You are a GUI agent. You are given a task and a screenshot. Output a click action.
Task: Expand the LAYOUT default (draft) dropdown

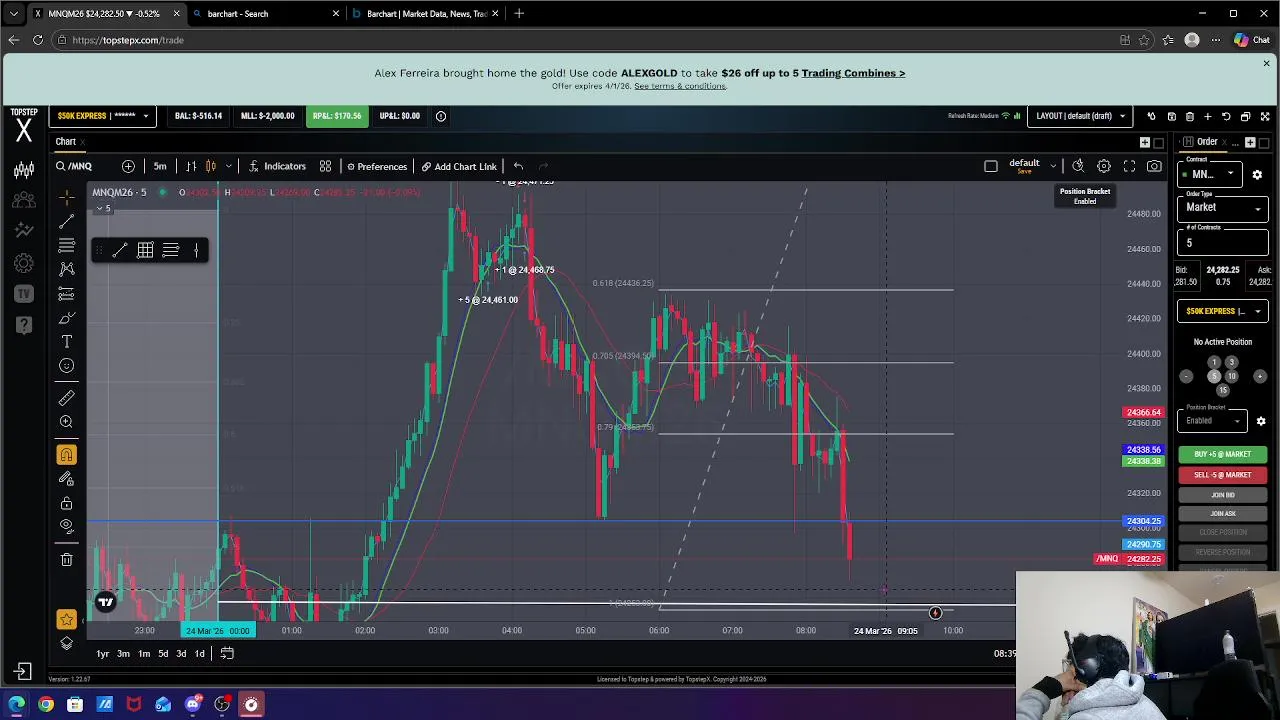pos(1081,116)
